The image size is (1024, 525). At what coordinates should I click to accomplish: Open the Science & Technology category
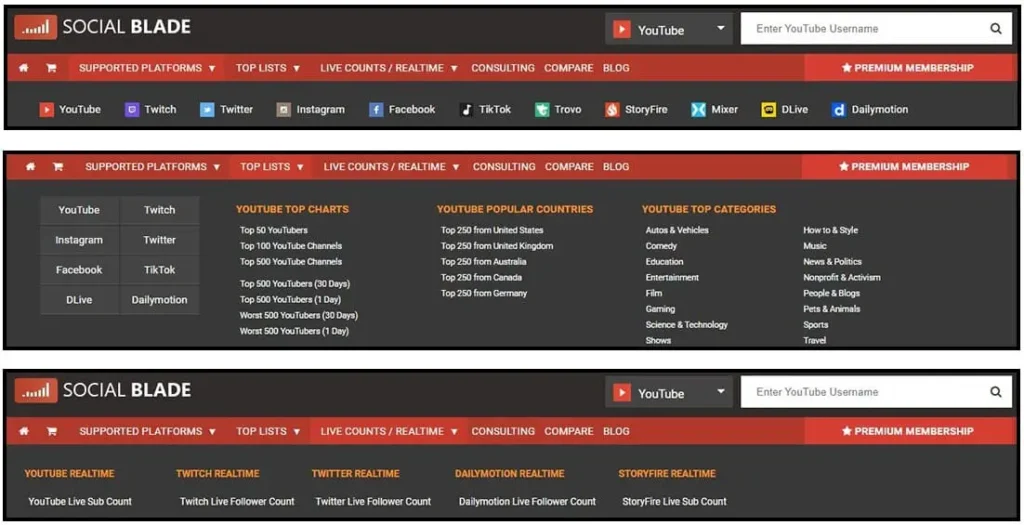click(x=686, y=325)
